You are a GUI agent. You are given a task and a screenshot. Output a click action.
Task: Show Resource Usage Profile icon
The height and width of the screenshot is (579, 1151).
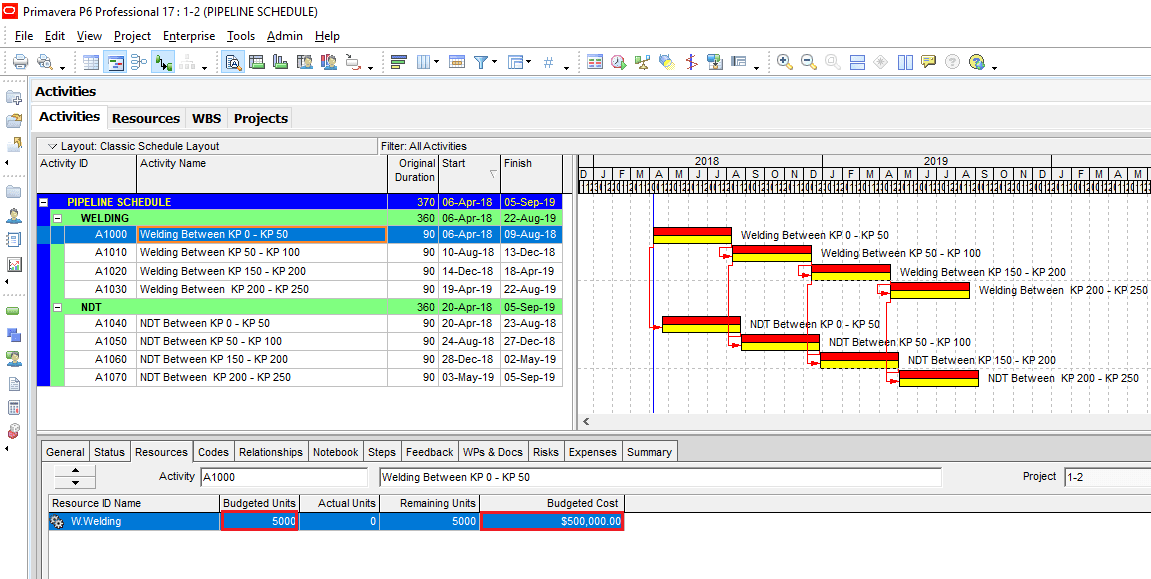pos(328,62)
